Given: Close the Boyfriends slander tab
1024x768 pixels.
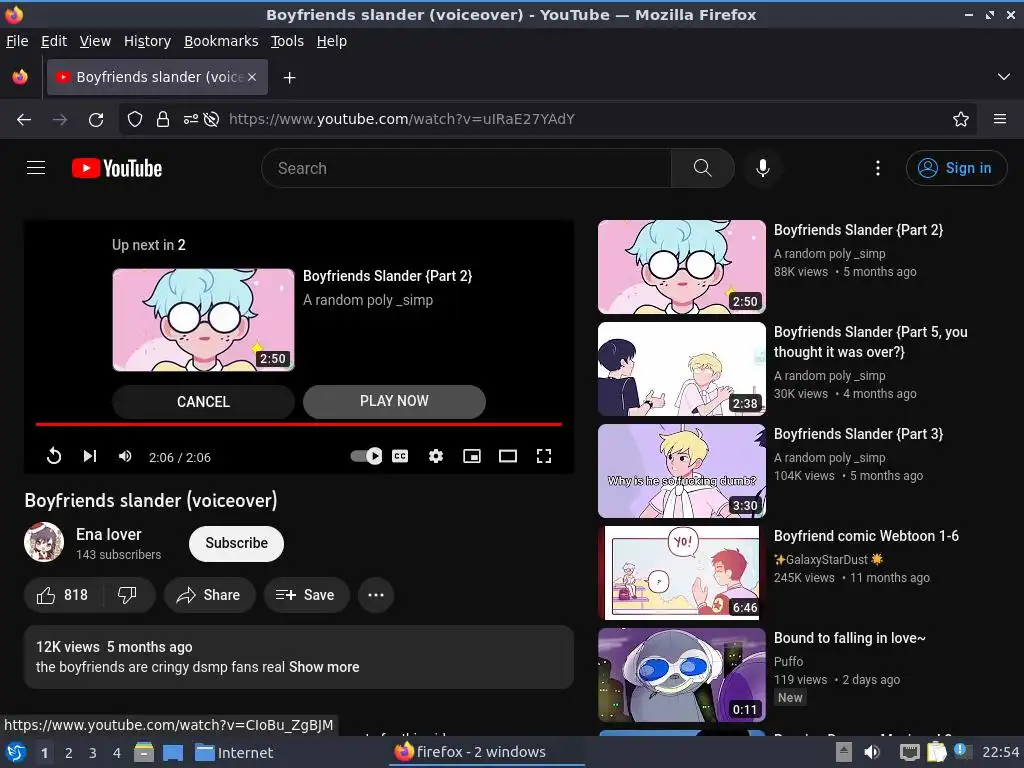Looking at the screenshot, I should coord(252,77).
